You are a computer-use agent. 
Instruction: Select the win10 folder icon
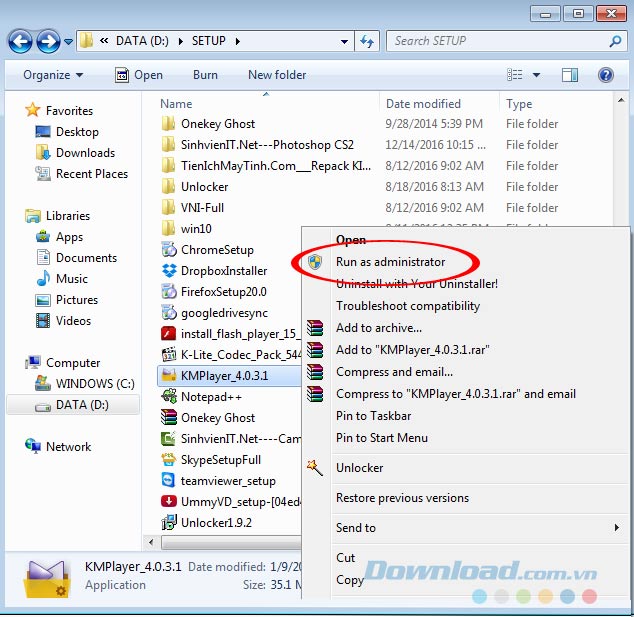point(168,229)
